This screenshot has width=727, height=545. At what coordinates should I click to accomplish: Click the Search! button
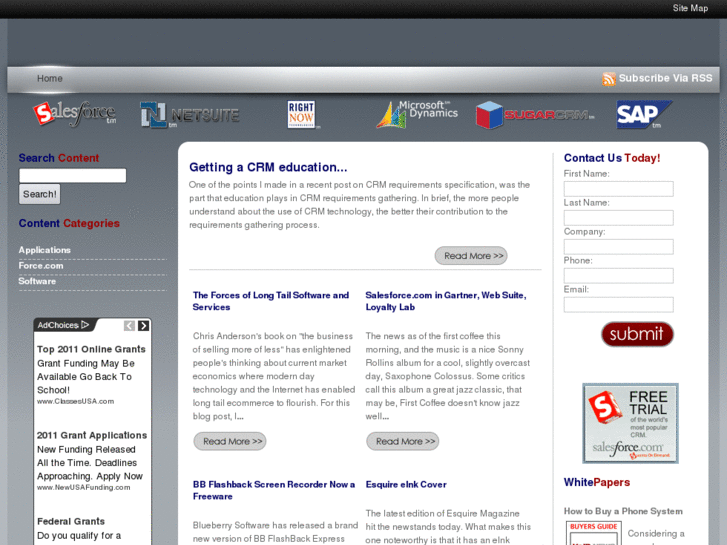point(39,194)
